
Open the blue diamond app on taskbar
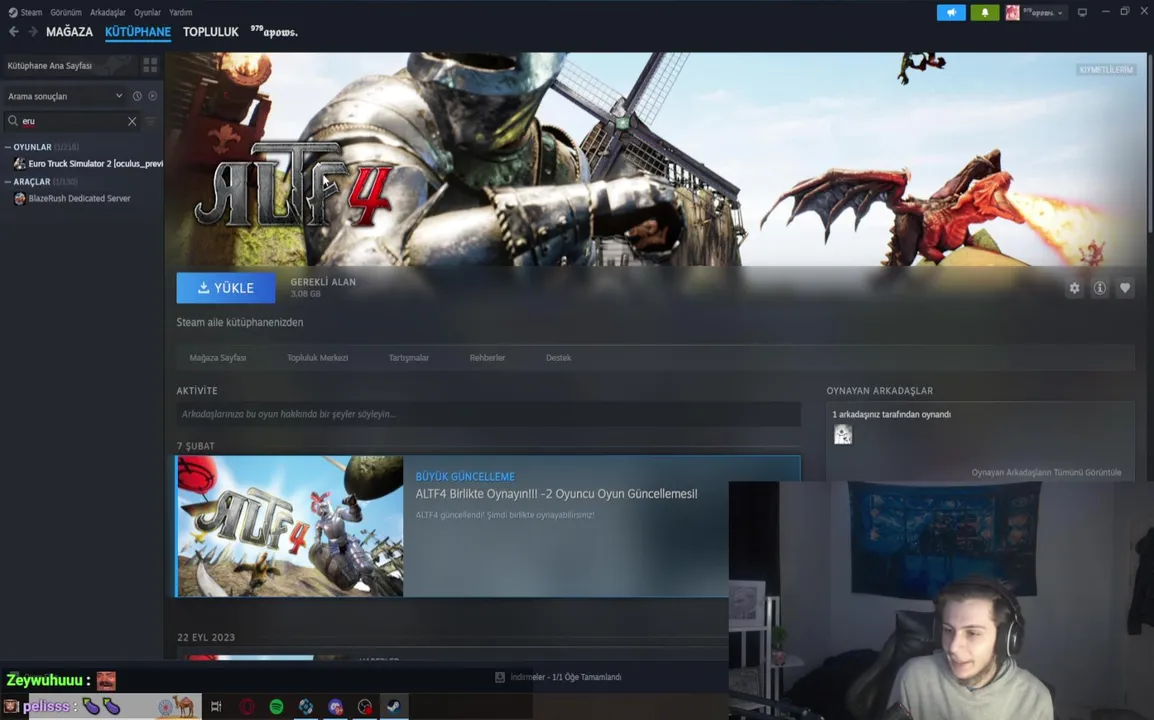pos(305,707)
